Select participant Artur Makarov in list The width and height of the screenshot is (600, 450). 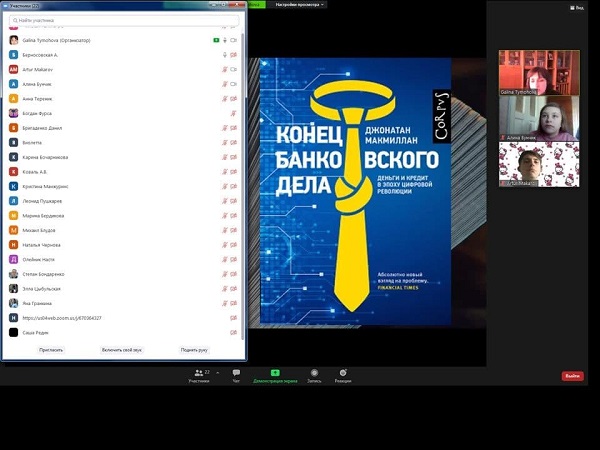[x=124, y=69]
